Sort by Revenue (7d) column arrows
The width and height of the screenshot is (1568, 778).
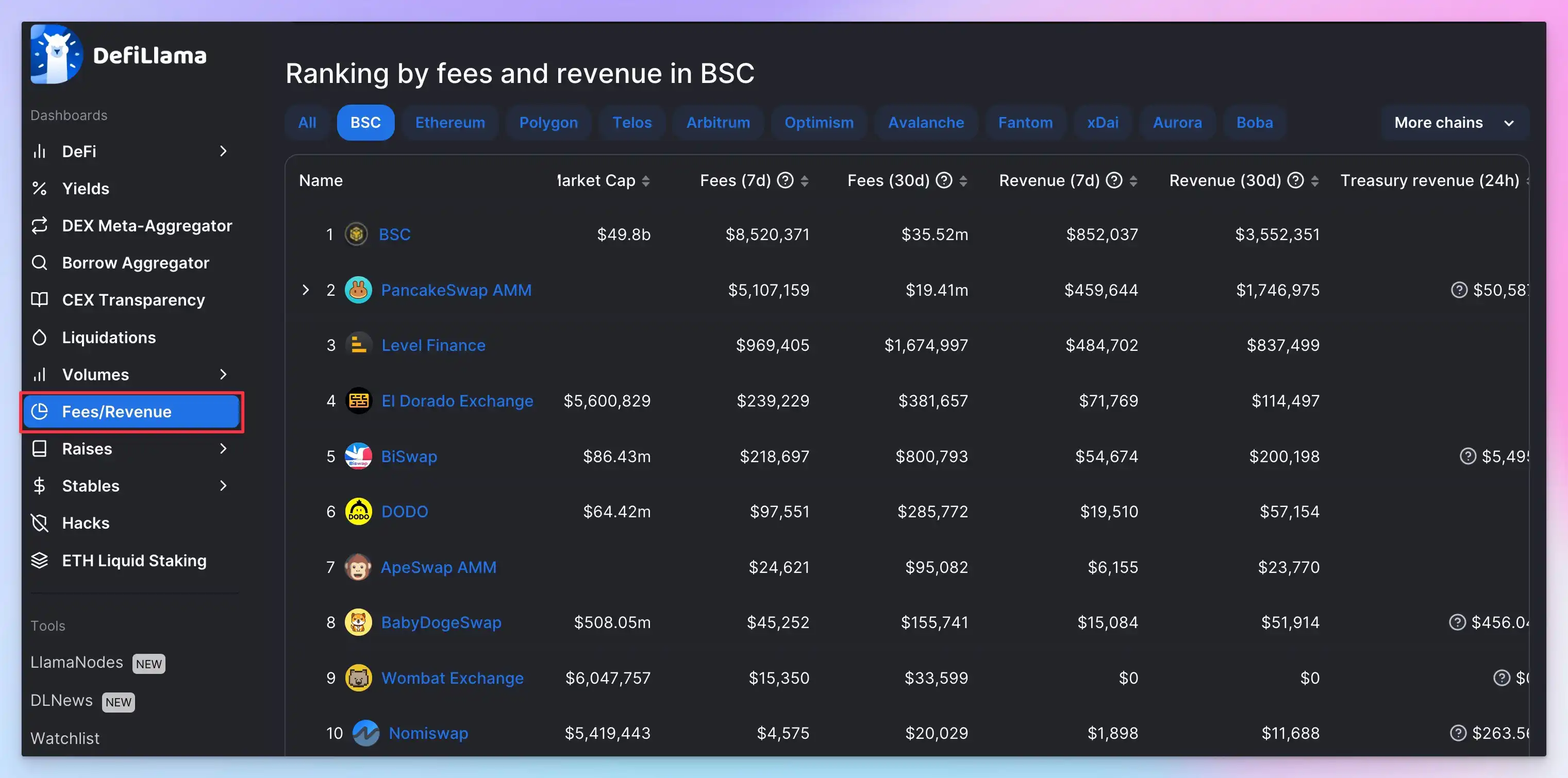(1133, 181)
